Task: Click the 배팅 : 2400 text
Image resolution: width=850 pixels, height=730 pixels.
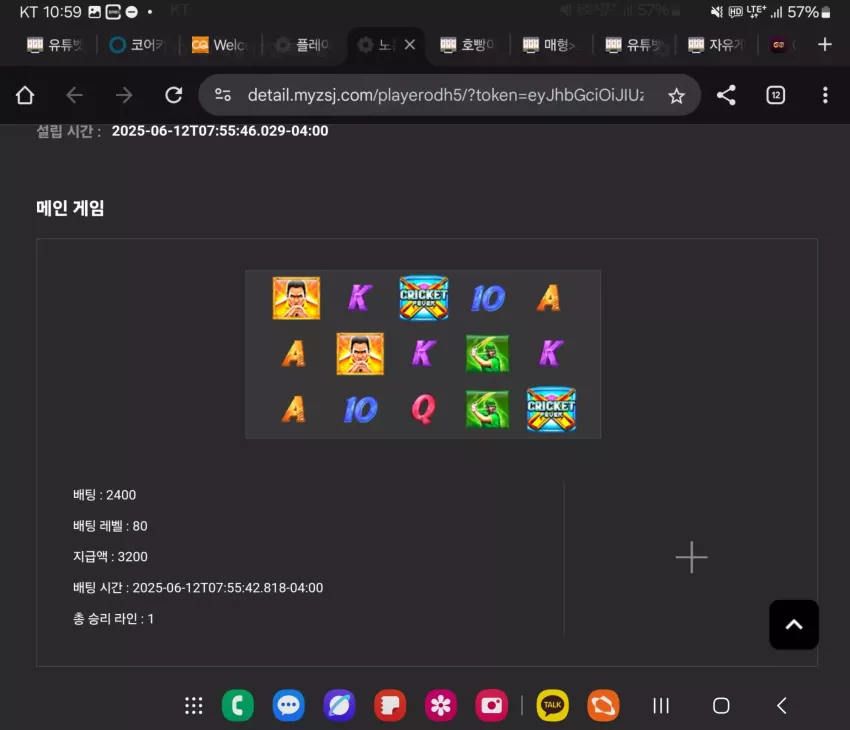Action: click(105, 495)
